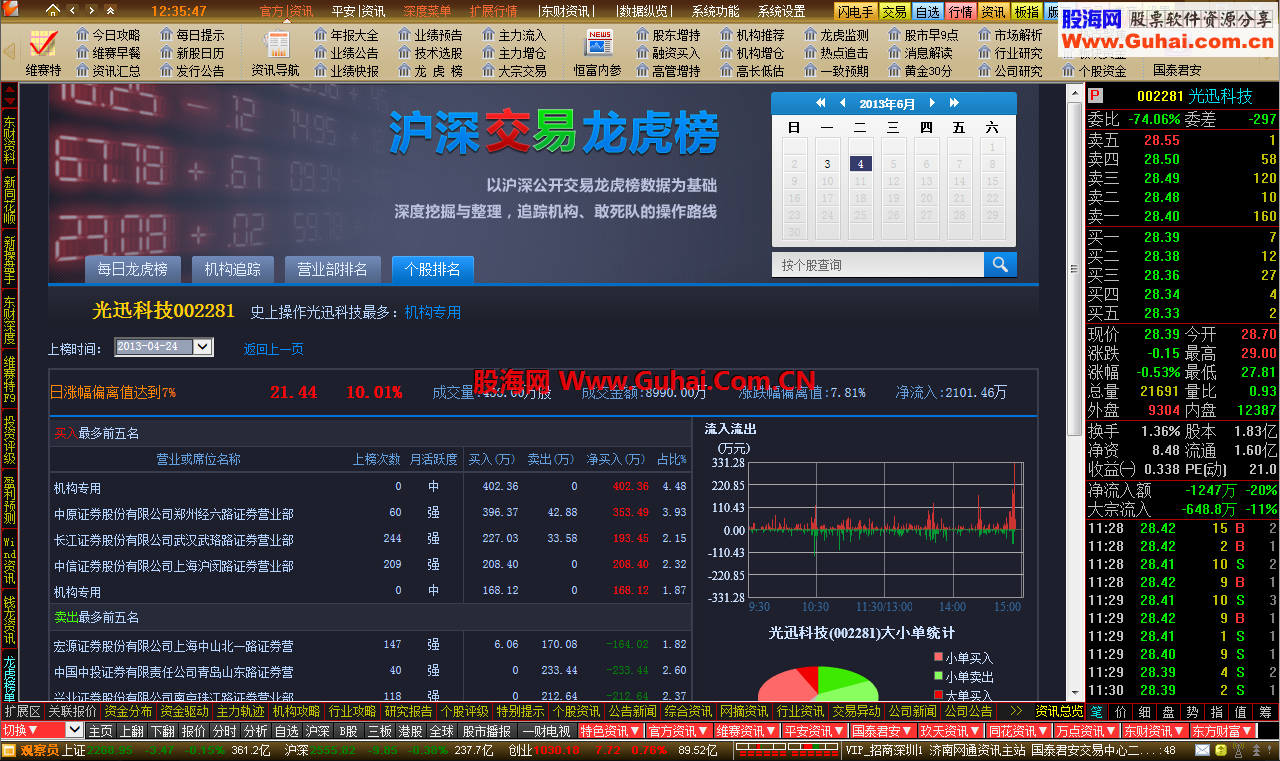Click 一财电视 button in bottom toolbar
1280x761 pixels.
[546, 731]
